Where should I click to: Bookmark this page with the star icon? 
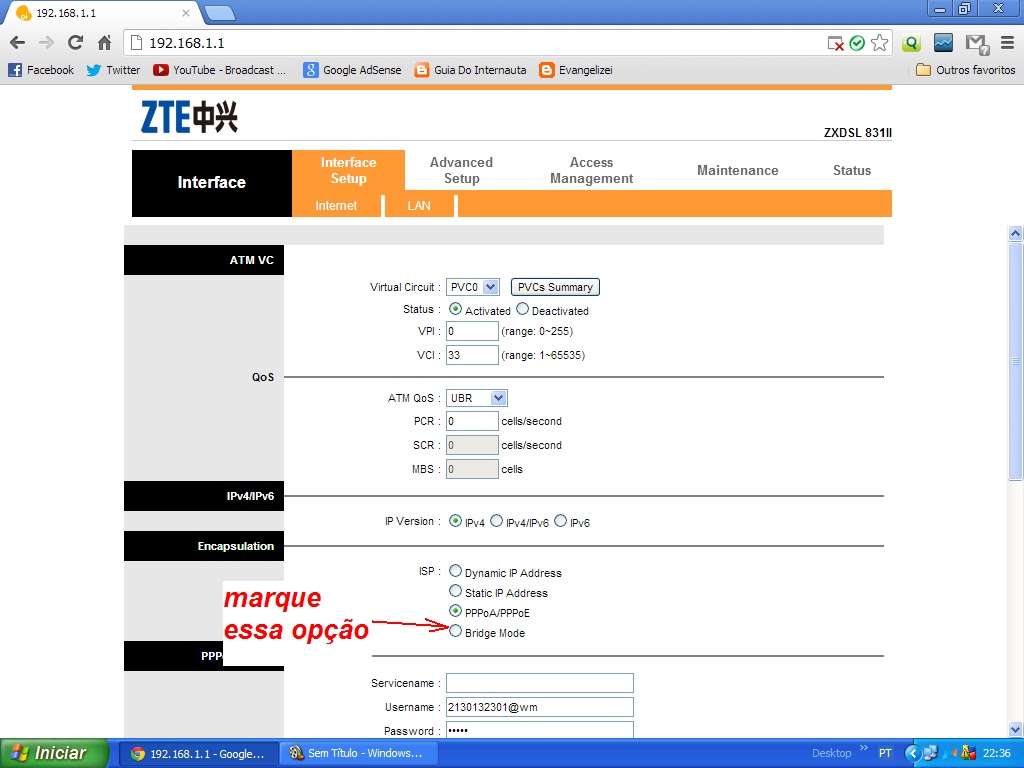(879, 43)
